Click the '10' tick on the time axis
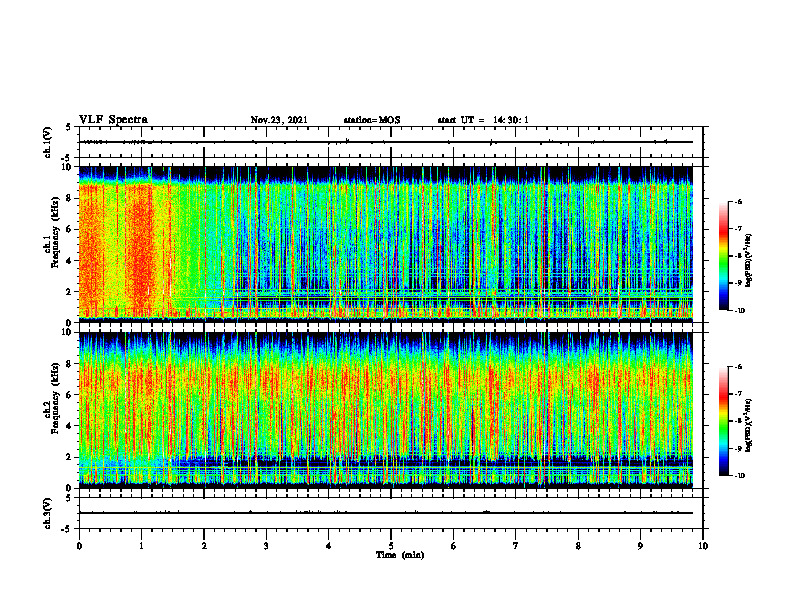The image size is (792, 612). point(703,546)
